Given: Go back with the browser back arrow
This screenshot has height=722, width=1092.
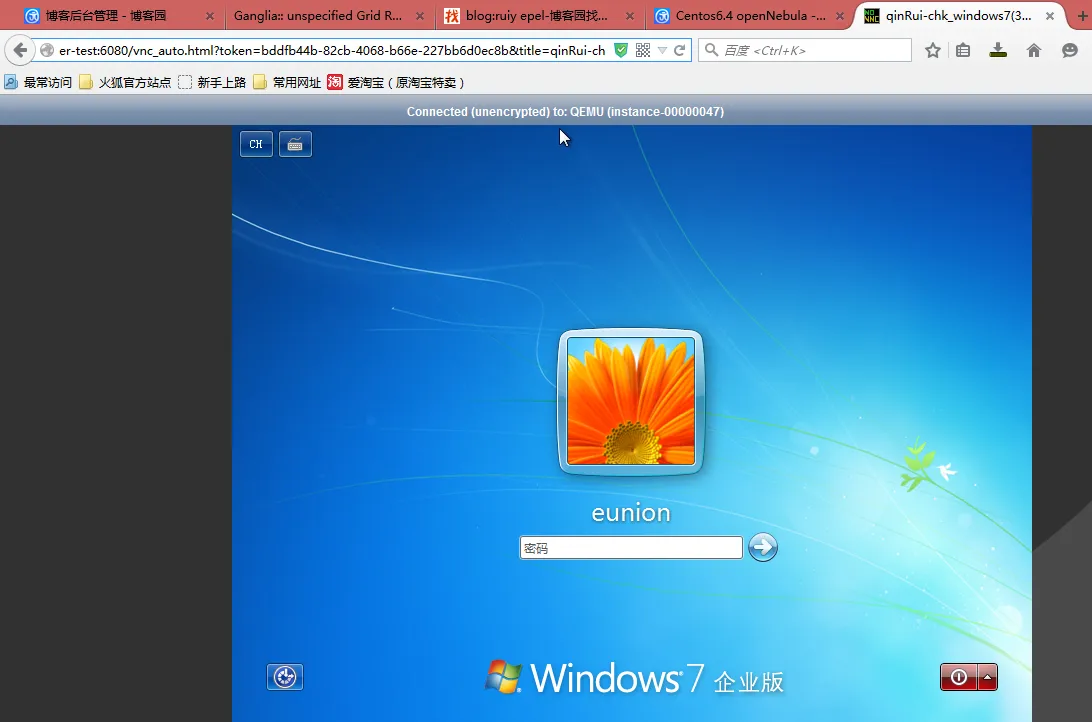Looking at the screenshot, I should pos(20,50).
